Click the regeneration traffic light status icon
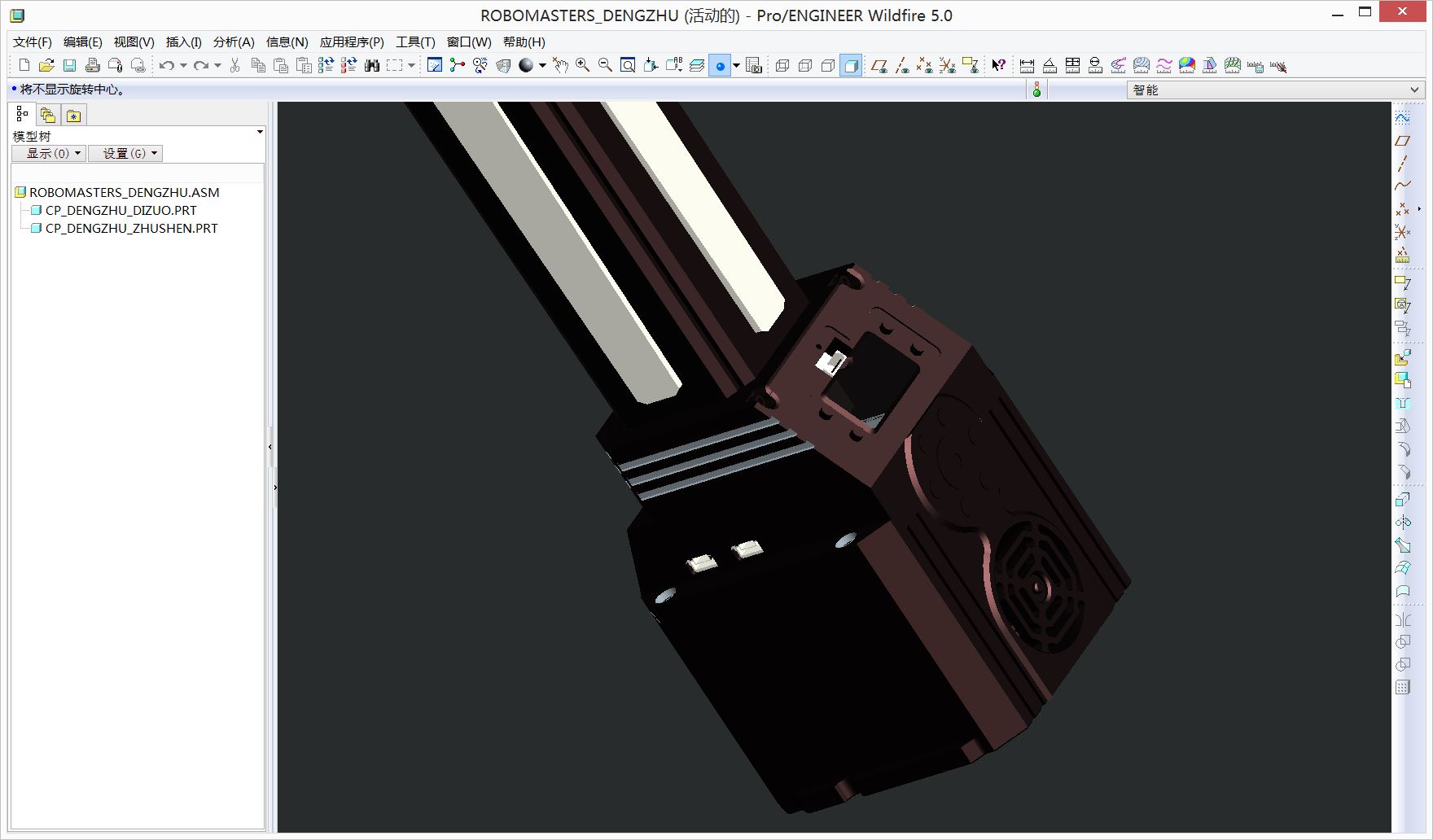The height and width of the screenshot is (840, 1433). click(1036, 90)
